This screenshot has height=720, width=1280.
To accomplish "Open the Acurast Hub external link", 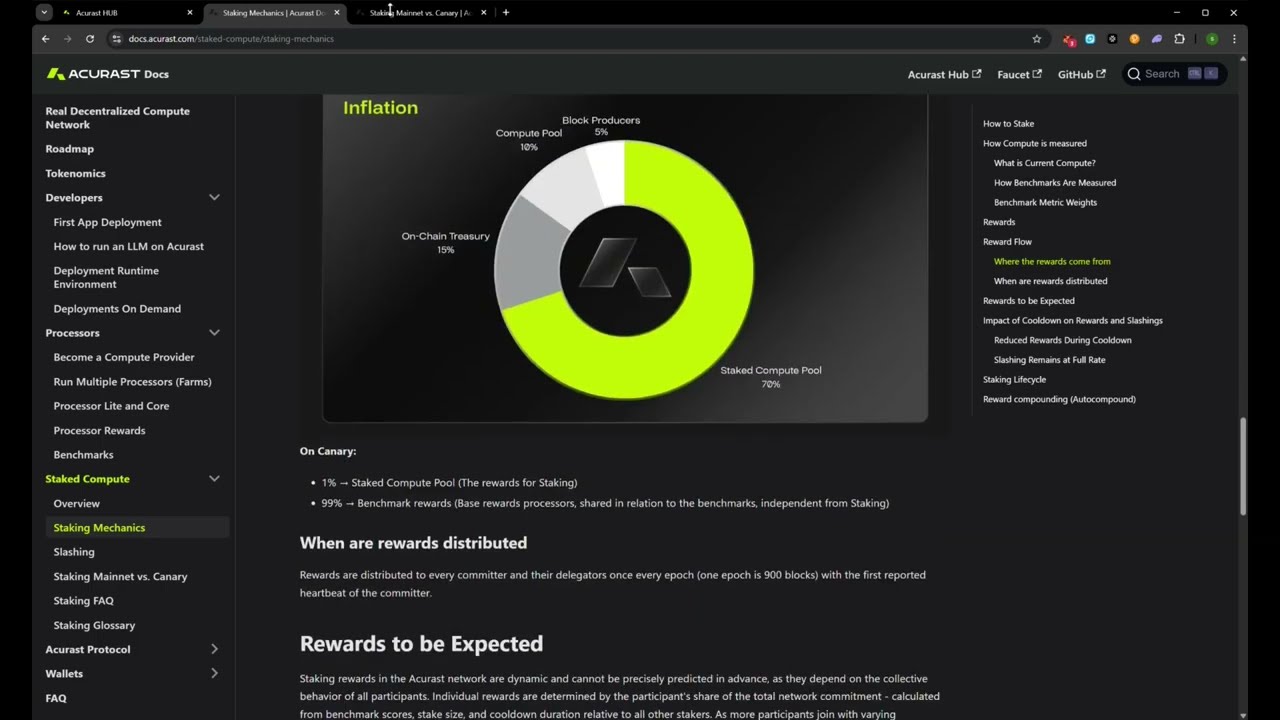I will pyautogui.click(x=944, y=74).
